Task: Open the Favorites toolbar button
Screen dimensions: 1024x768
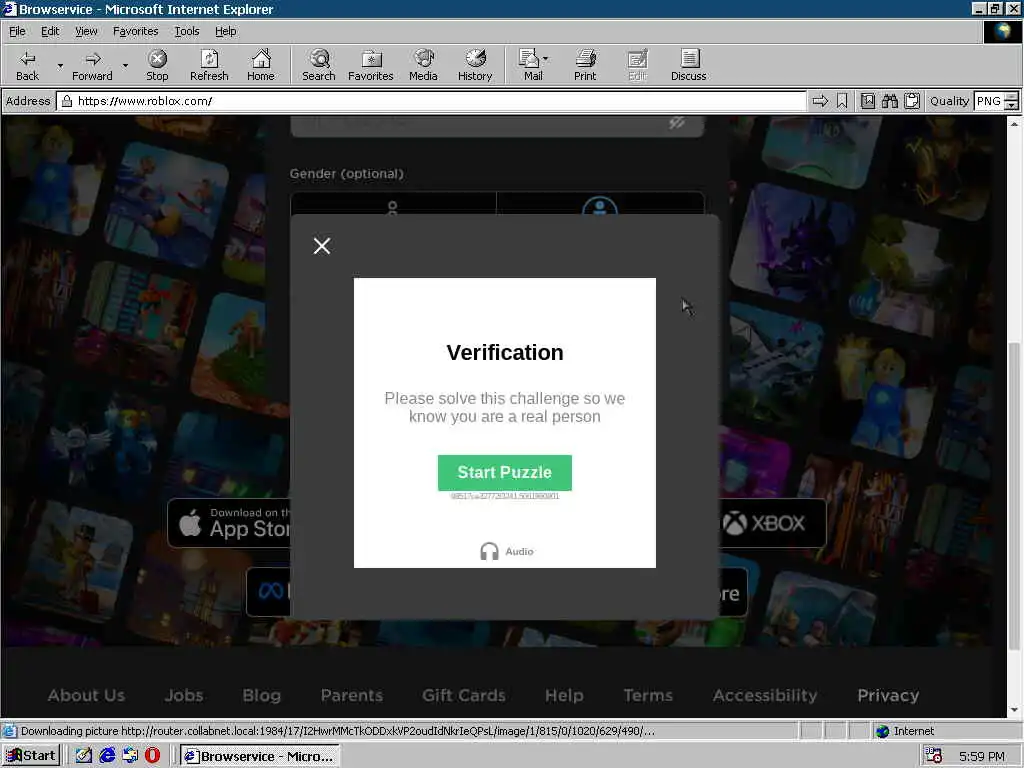Action: click(370, 65)
